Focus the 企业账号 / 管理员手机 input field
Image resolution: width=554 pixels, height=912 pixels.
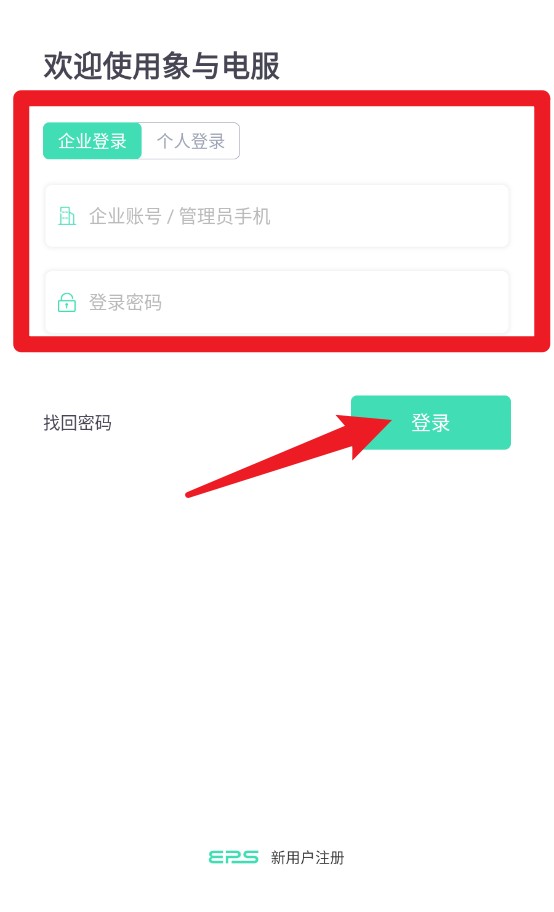point(277,216)
